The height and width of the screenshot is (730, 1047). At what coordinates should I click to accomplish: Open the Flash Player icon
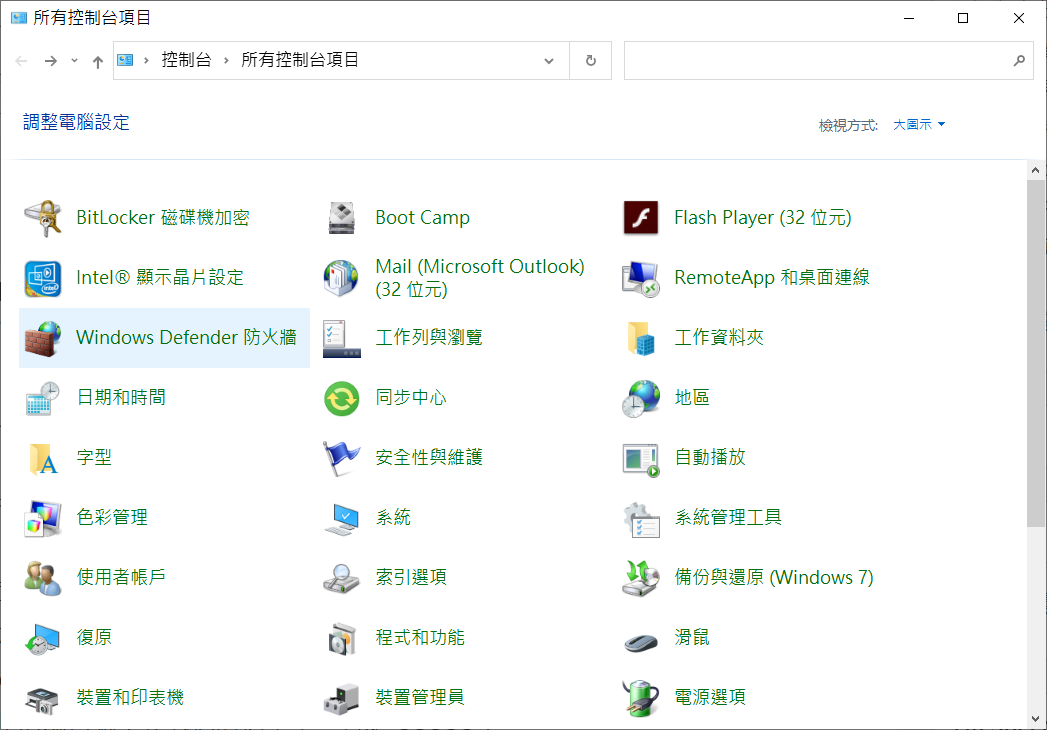pos(641,218)
